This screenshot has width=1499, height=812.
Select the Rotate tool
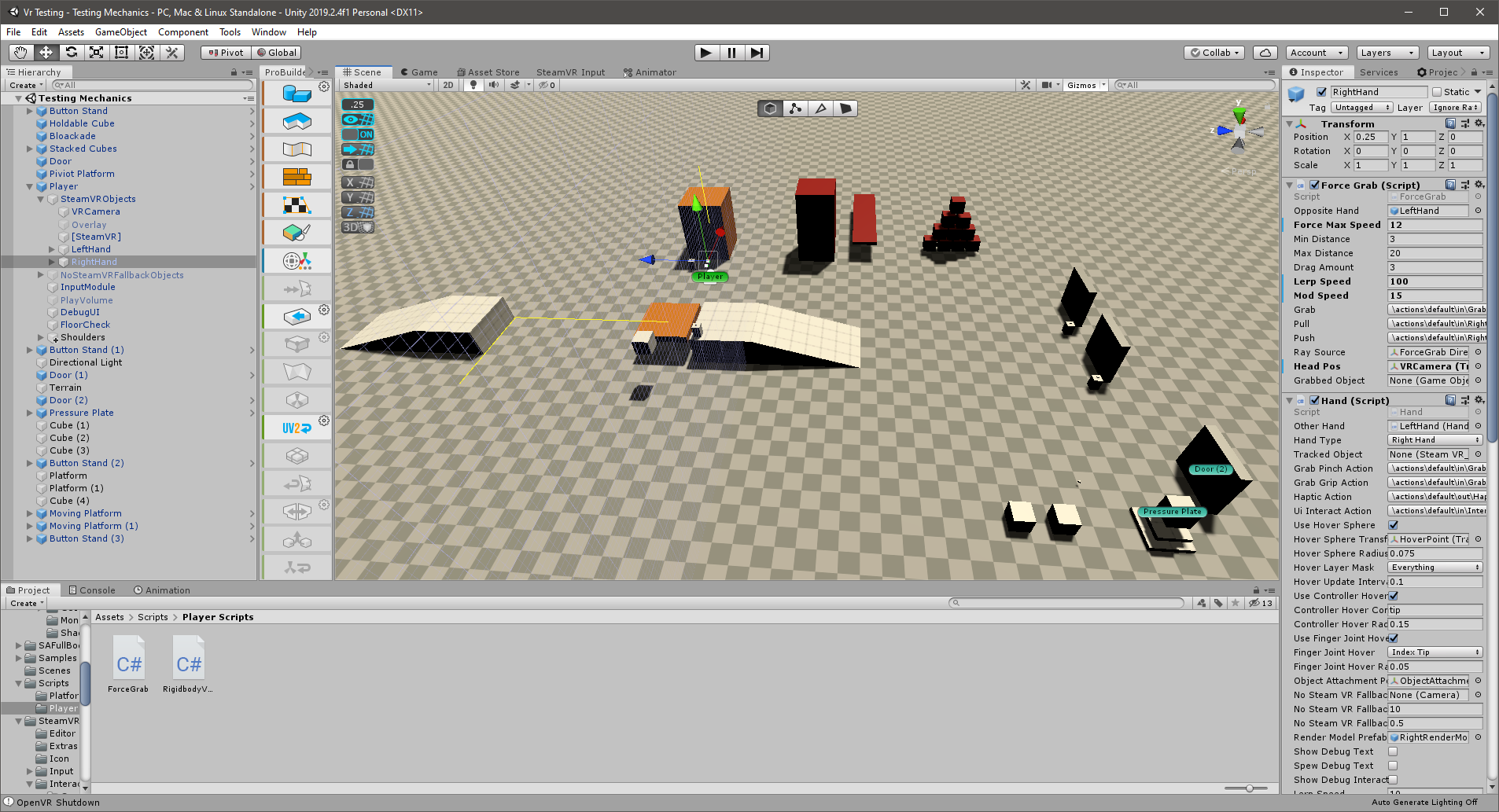click(x=72, y=53)
